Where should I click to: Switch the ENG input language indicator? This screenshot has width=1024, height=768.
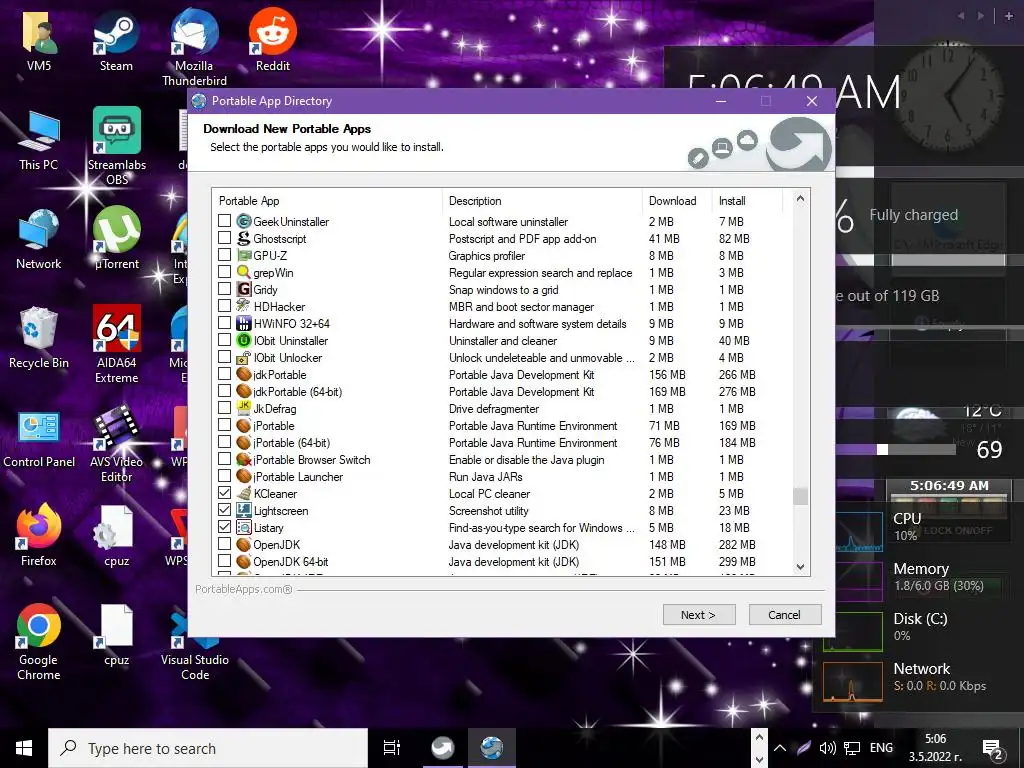tap(881, 748)
